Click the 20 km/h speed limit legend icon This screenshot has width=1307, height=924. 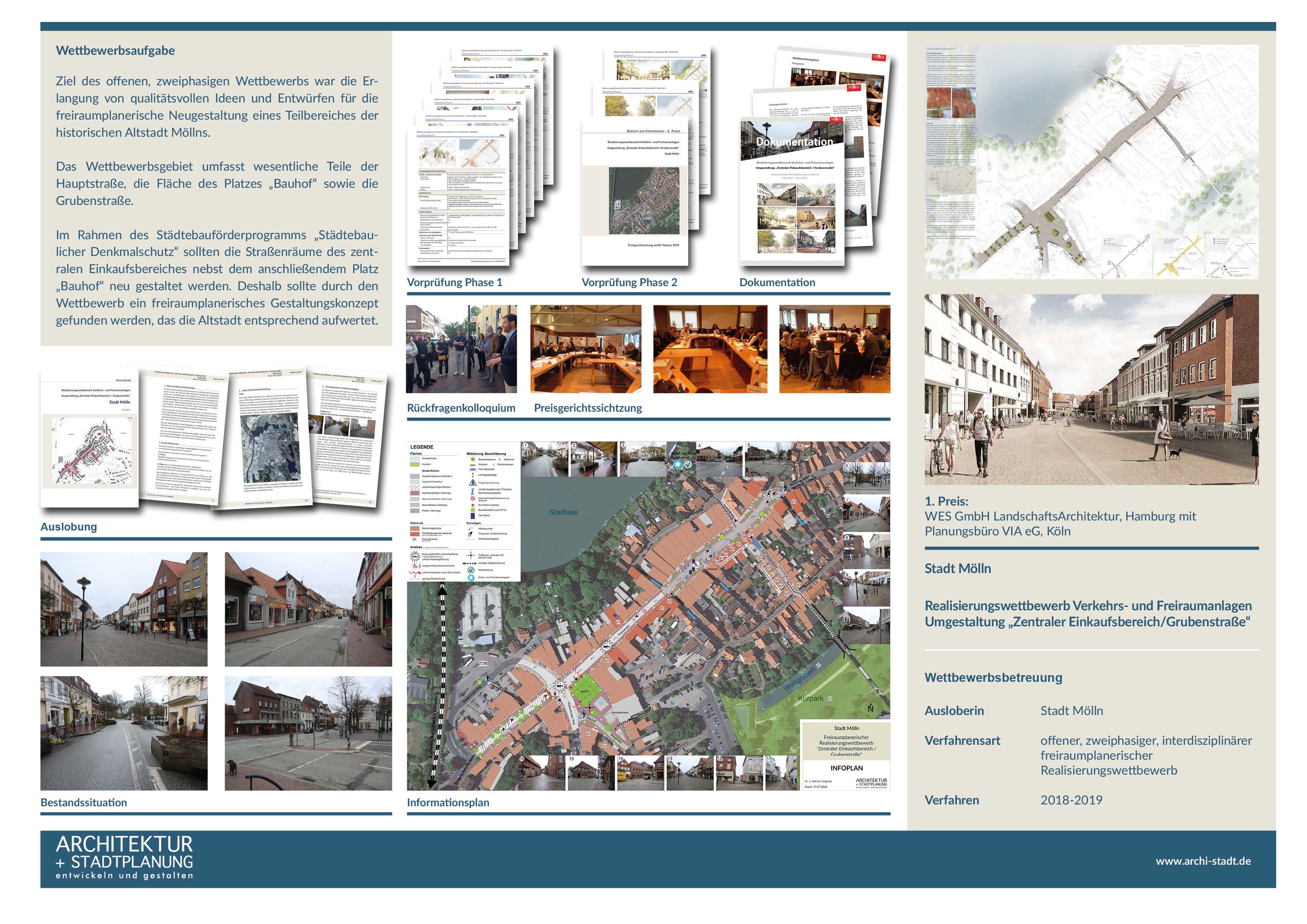coord(473,499)
